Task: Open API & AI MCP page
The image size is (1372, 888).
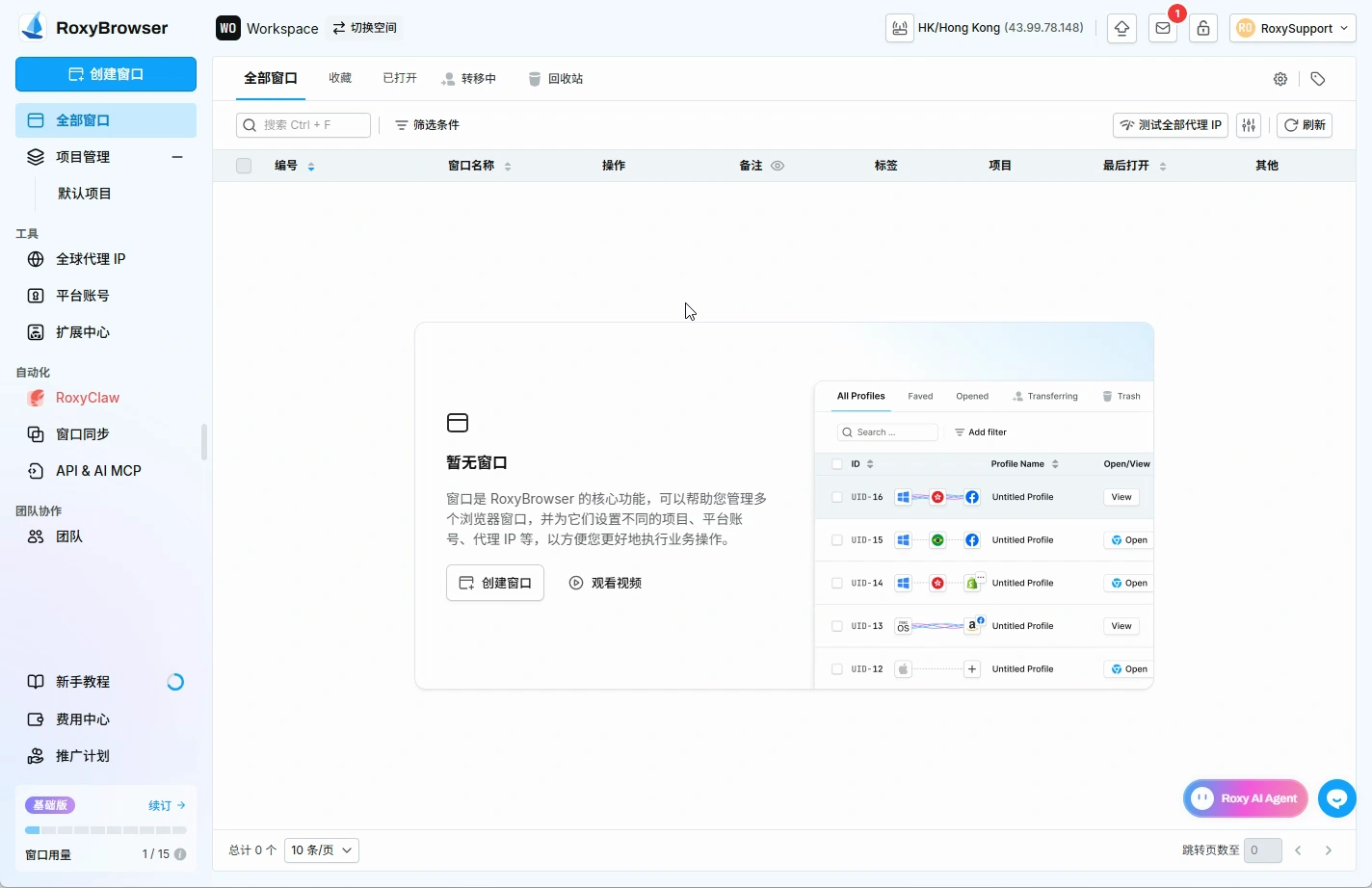Action: (x=106, y=471)
